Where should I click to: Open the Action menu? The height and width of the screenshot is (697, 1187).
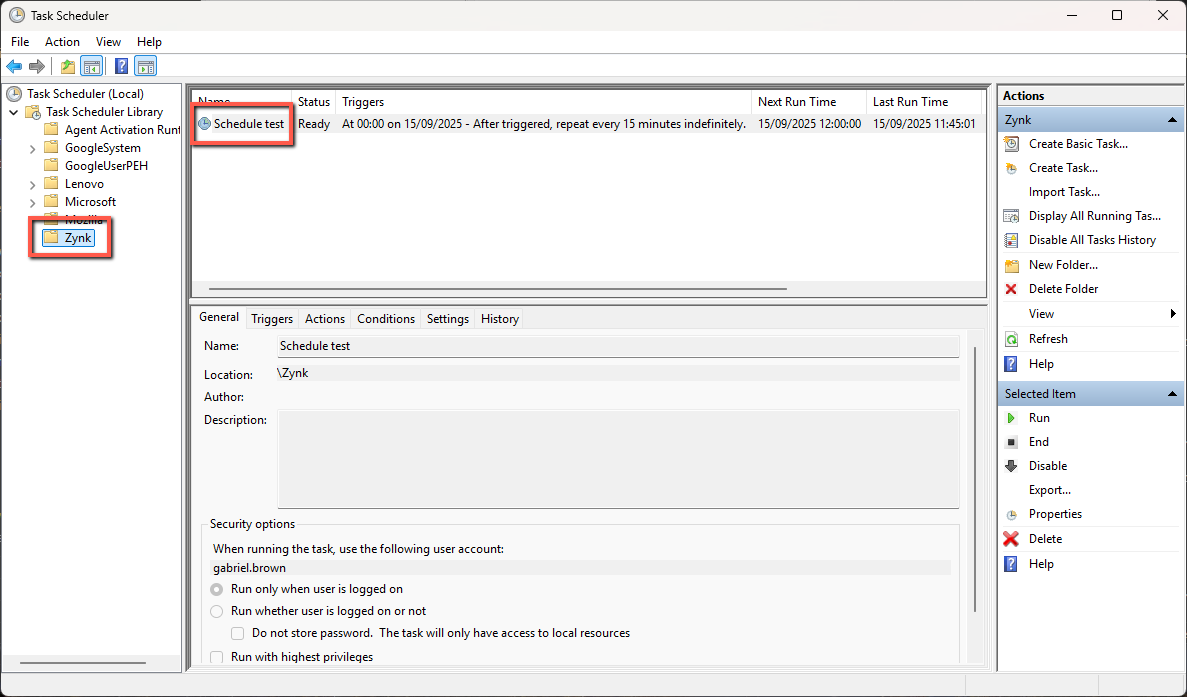point(62,42)
